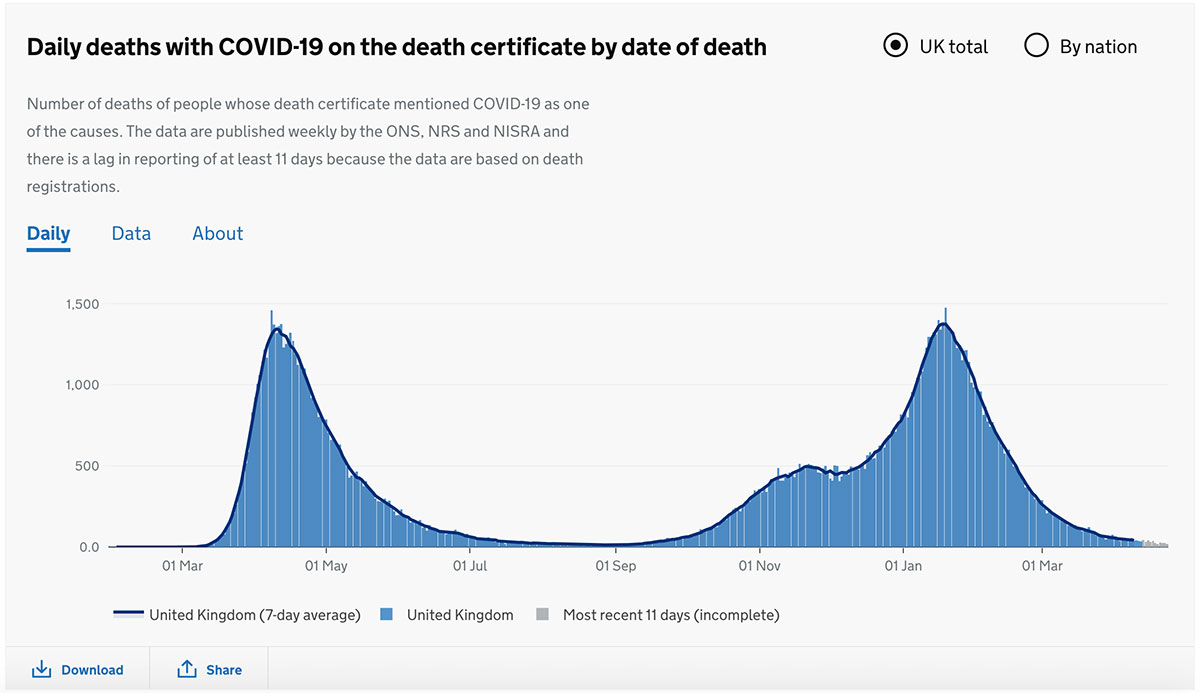Click the Share button label

223,670
